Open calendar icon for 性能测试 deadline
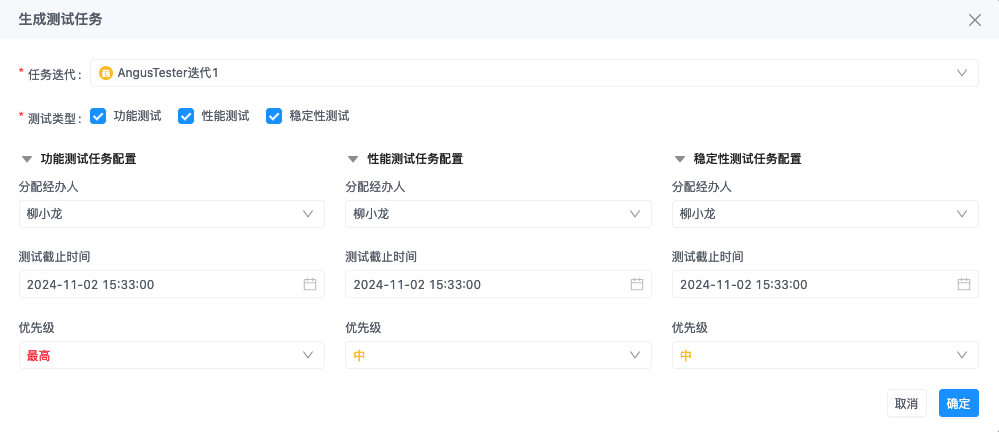Screen dimensions: 999x432 pos(636,284)
